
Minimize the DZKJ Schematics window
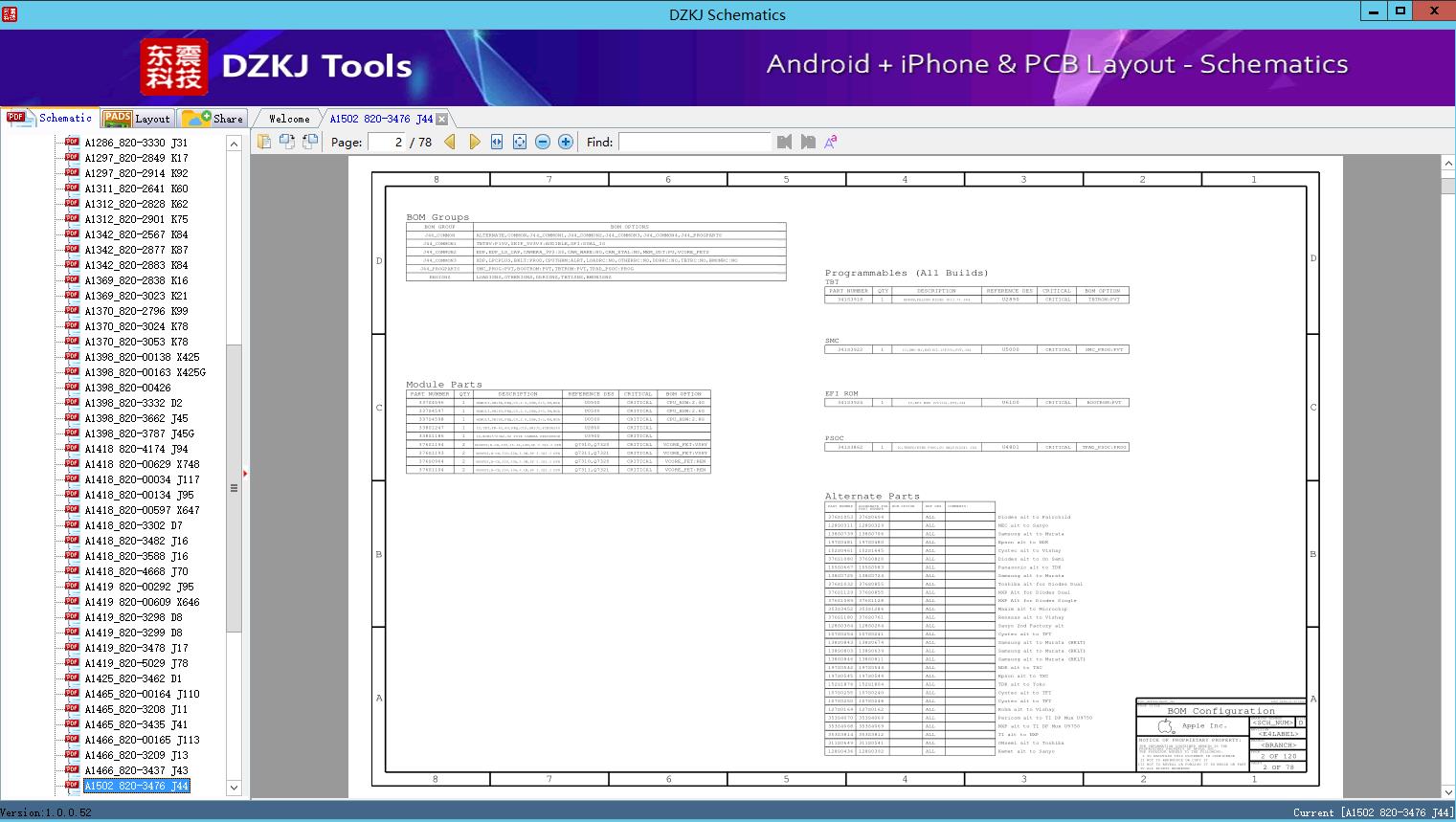(x=1375, y=11)
